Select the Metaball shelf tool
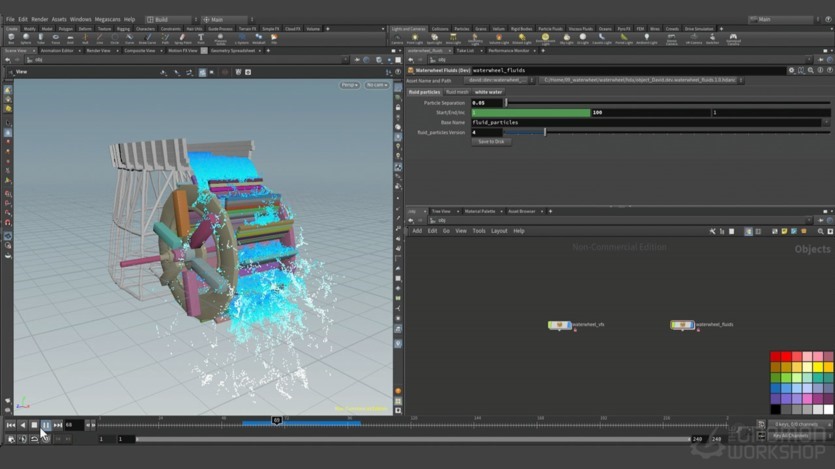The height and width of the screenshot is (469, 835). pyautogui.click(x=258, y=38)
